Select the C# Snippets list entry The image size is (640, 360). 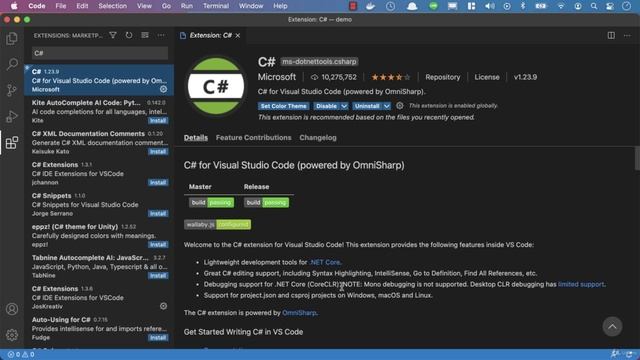click(99, 204)
